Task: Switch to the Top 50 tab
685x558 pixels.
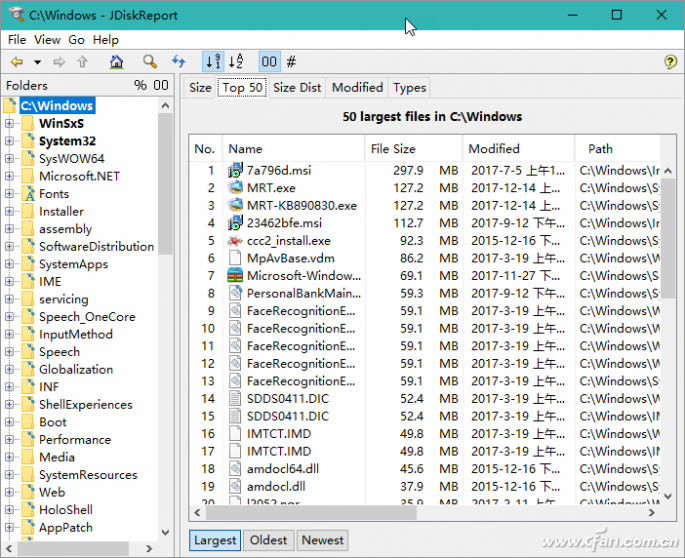Action: coord(242,87)
